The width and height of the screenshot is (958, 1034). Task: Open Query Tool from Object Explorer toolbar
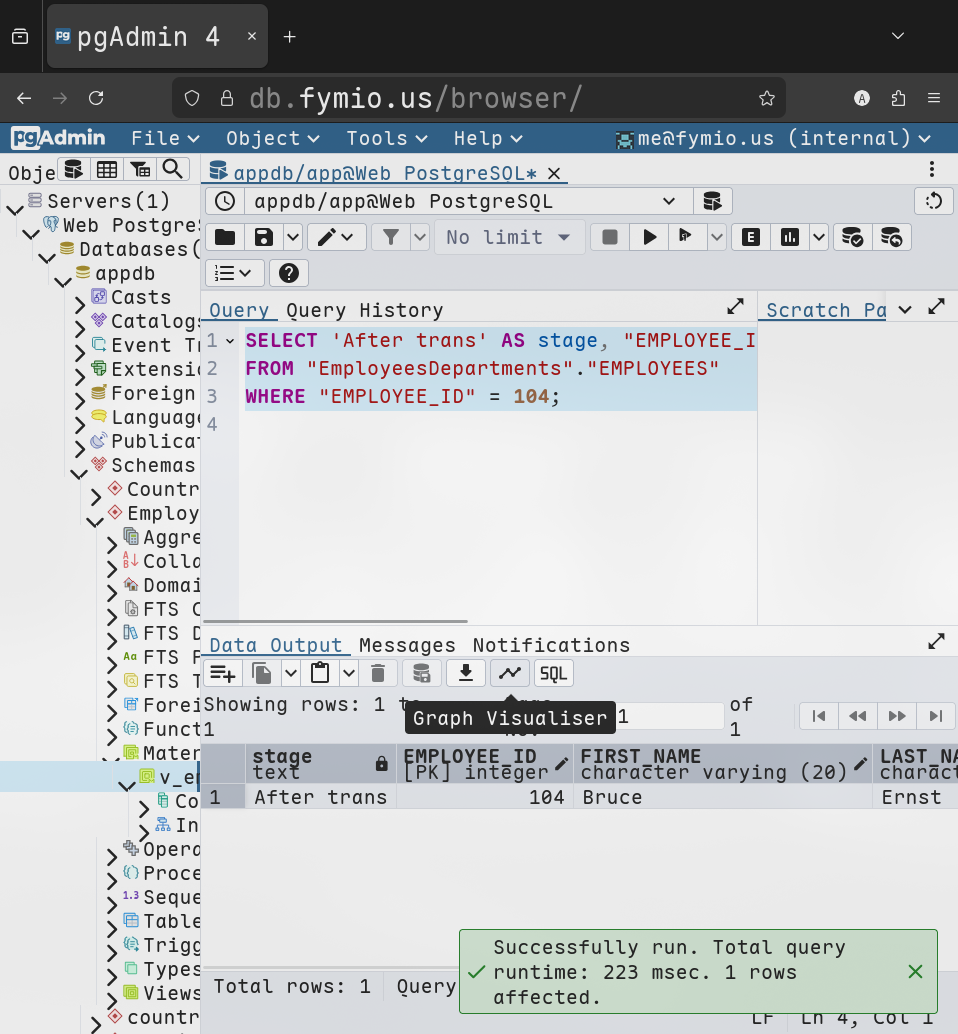coord(73,169)
